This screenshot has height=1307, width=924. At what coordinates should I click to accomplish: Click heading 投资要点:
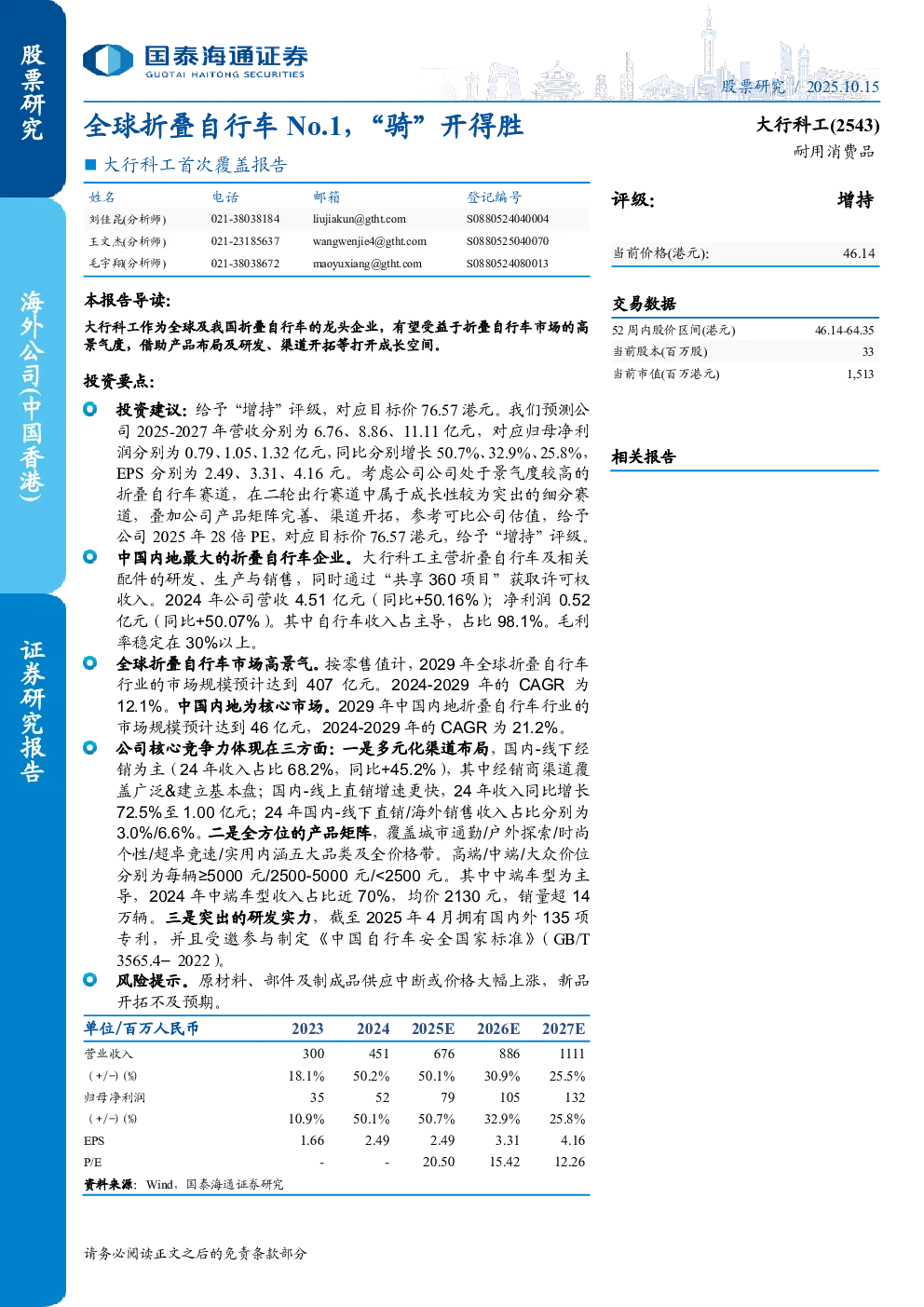[119, 382]
